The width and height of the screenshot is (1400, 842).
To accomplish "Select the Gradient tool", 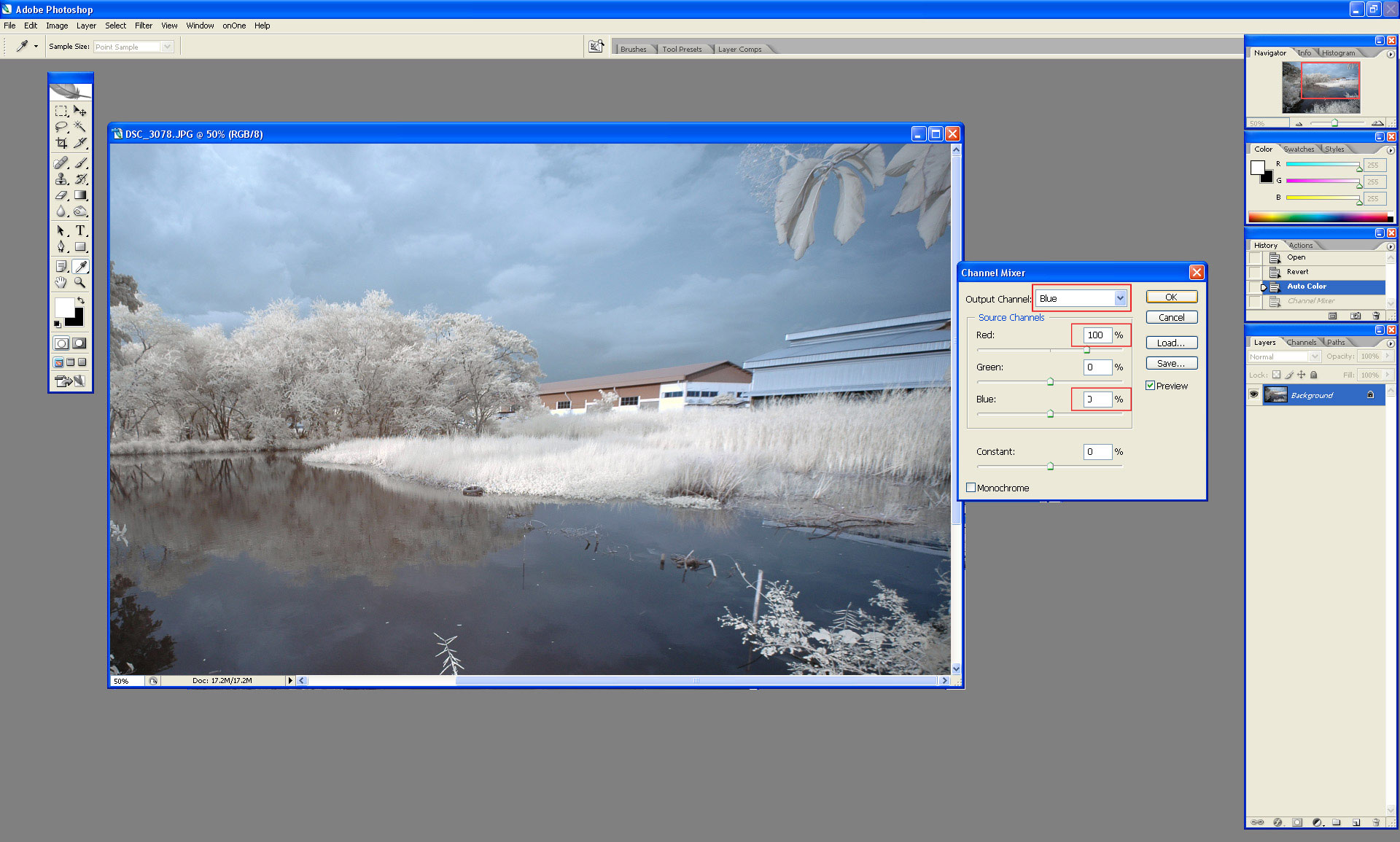I will pos(80,195).
